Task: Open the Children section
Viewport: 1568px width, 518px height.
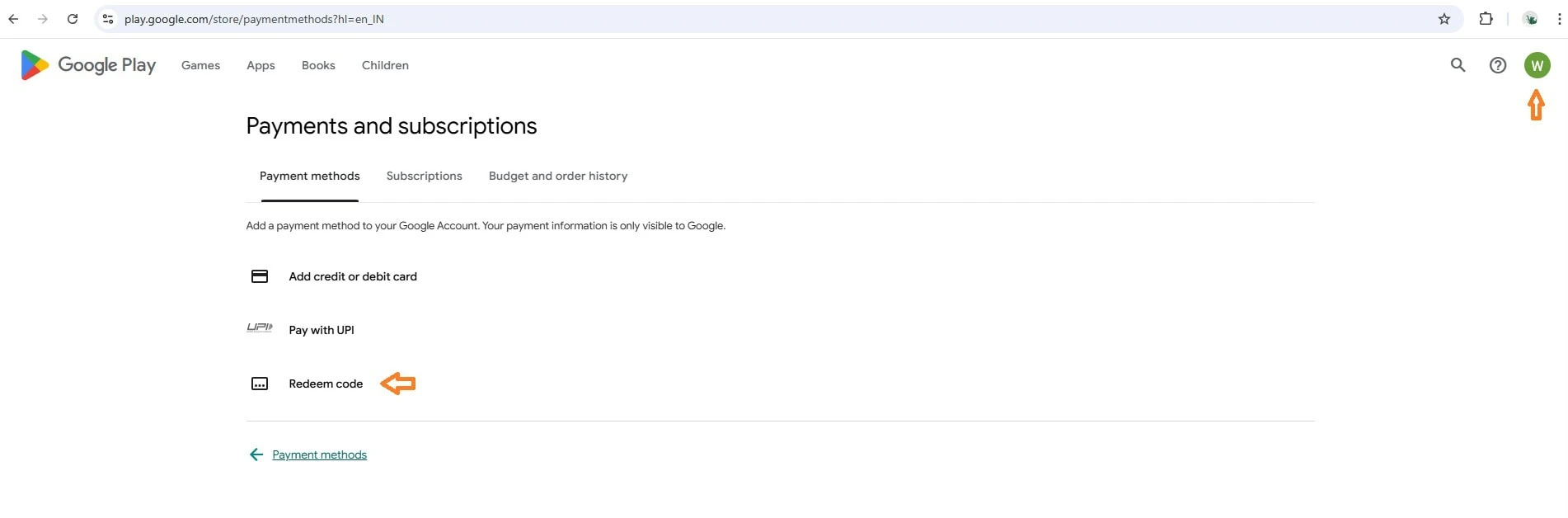Action: (x=385, y=65)
